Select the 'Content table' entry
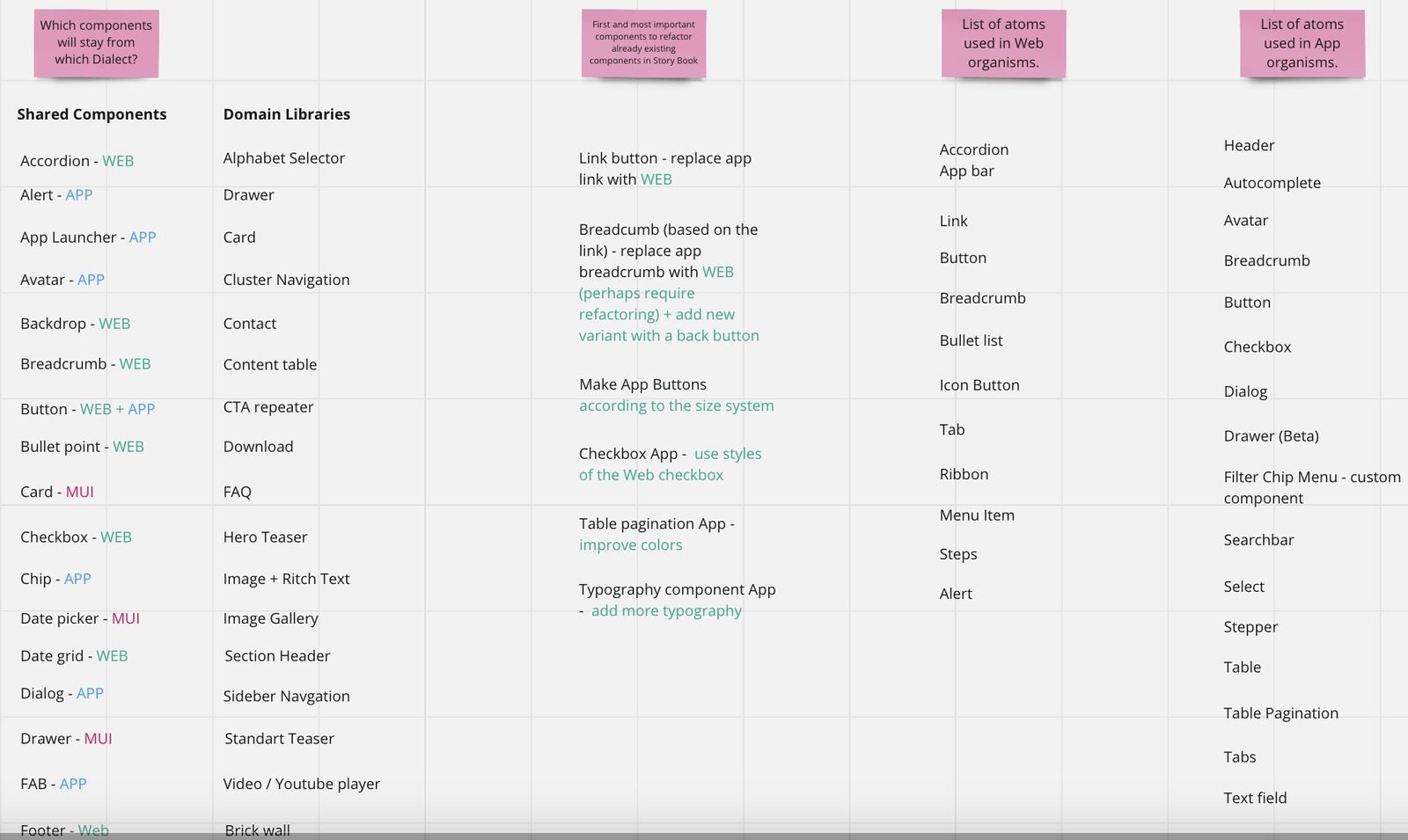The image size is (1408, 840). point(270,364)
